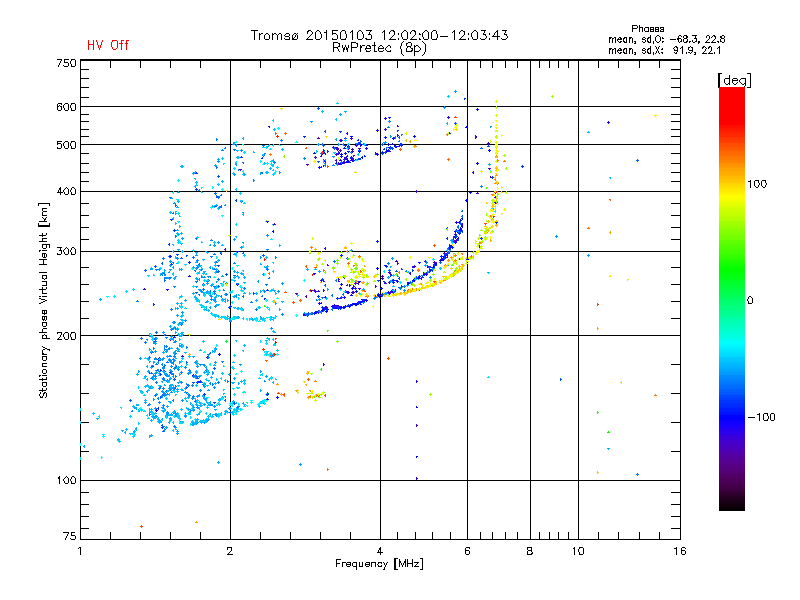Click the y-axis '400' tick label
The width and height of the screenshot is (800, 600).
(66, 192)
